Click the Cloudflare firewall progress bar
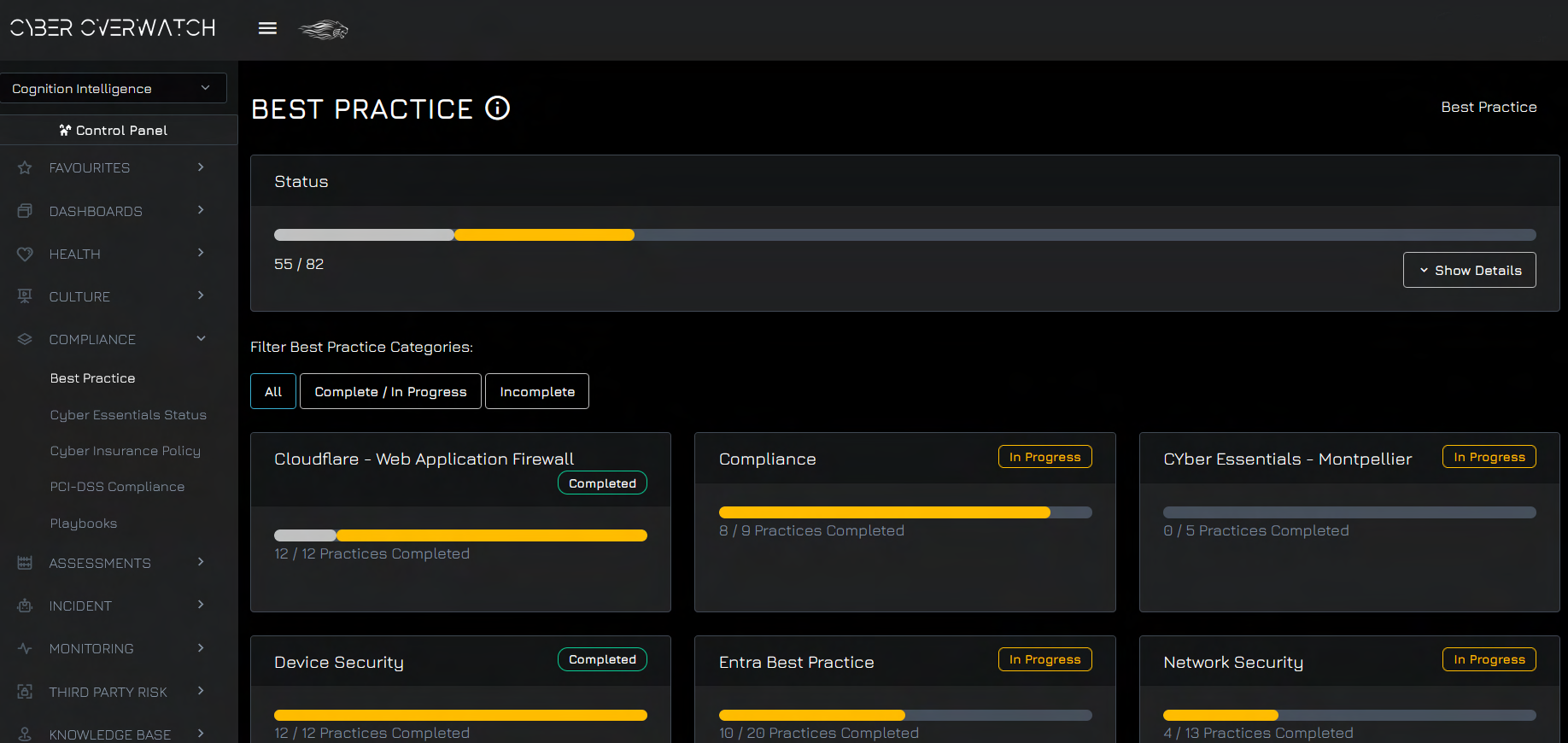Image resolution: width=1568 pixels, height=743 pixels. (x=460, y=535)
